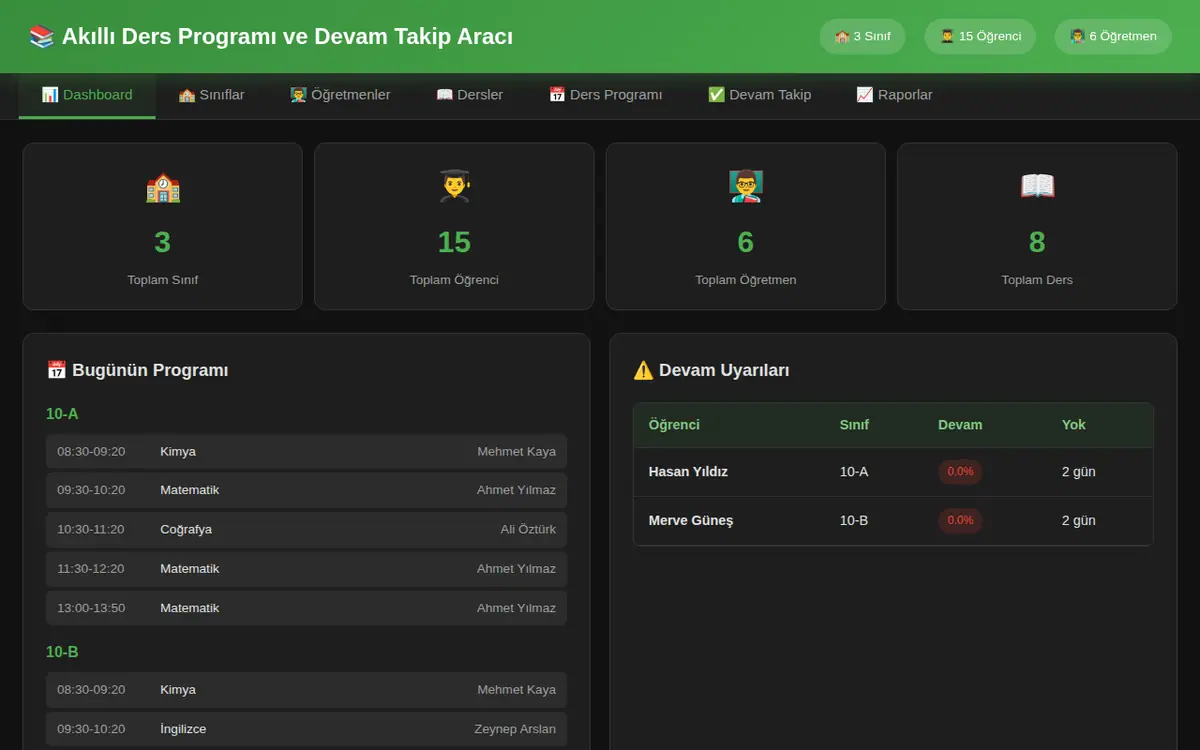Select the 09:30-10:20 İngilizce lesson row
Image resolution: width=1200 pixels, height=750 pixels.
(306, 729)
